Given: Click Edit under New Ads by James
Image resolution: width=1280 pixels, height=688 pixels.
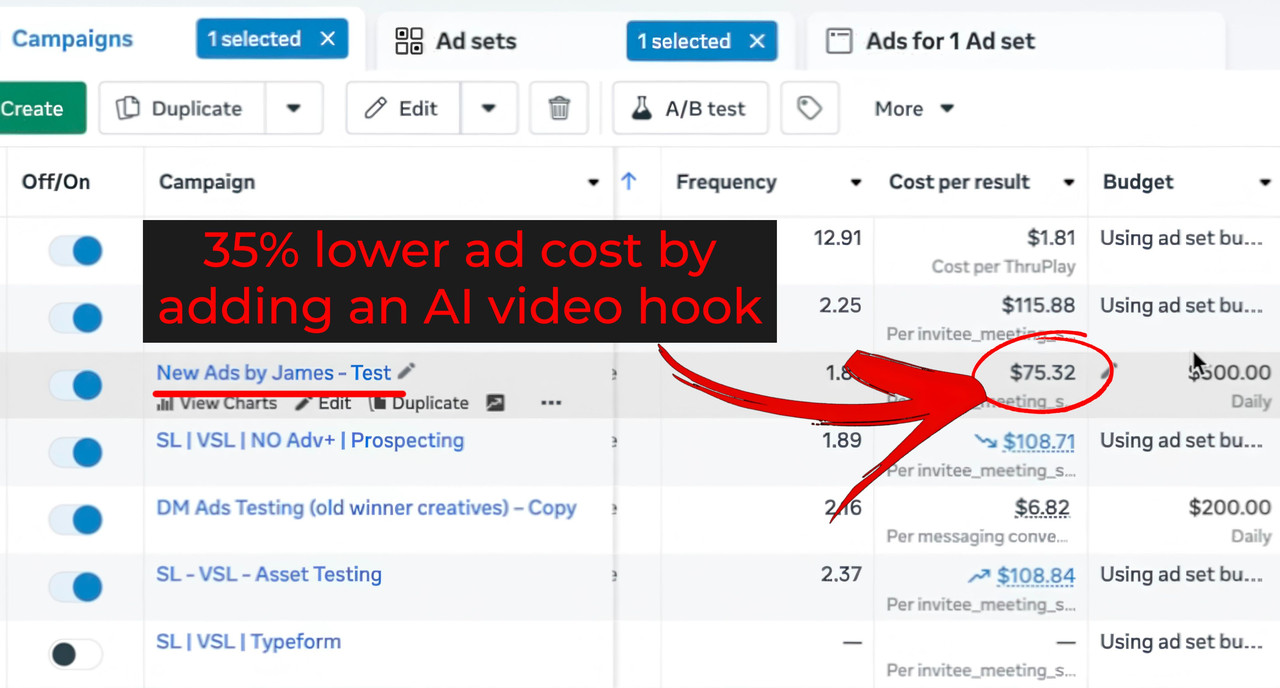Looking at the screenshot, I should [x=323, y=403].
